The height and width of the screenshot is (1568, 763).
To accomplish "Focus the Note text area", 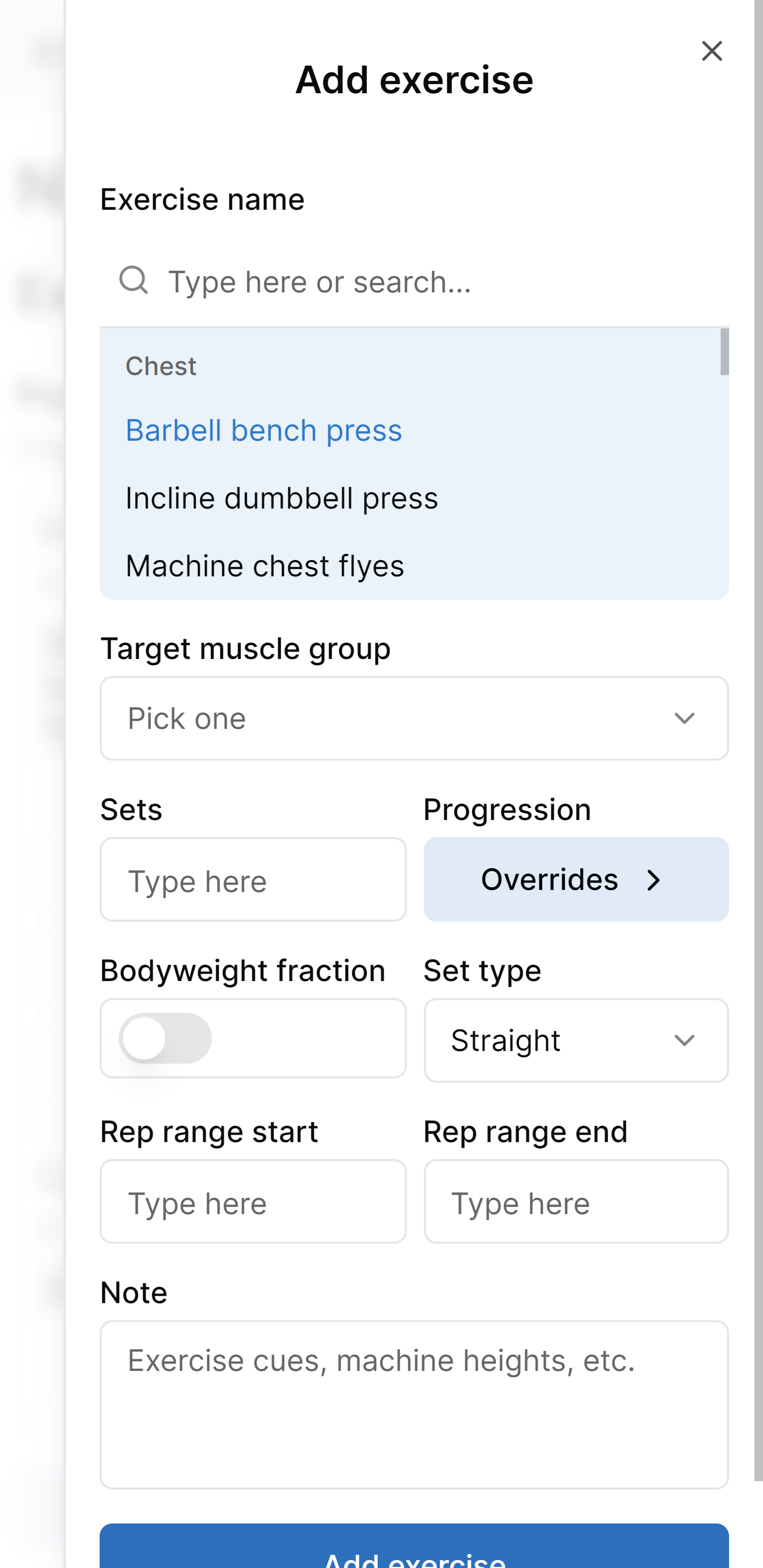I will click(414, 1404).
